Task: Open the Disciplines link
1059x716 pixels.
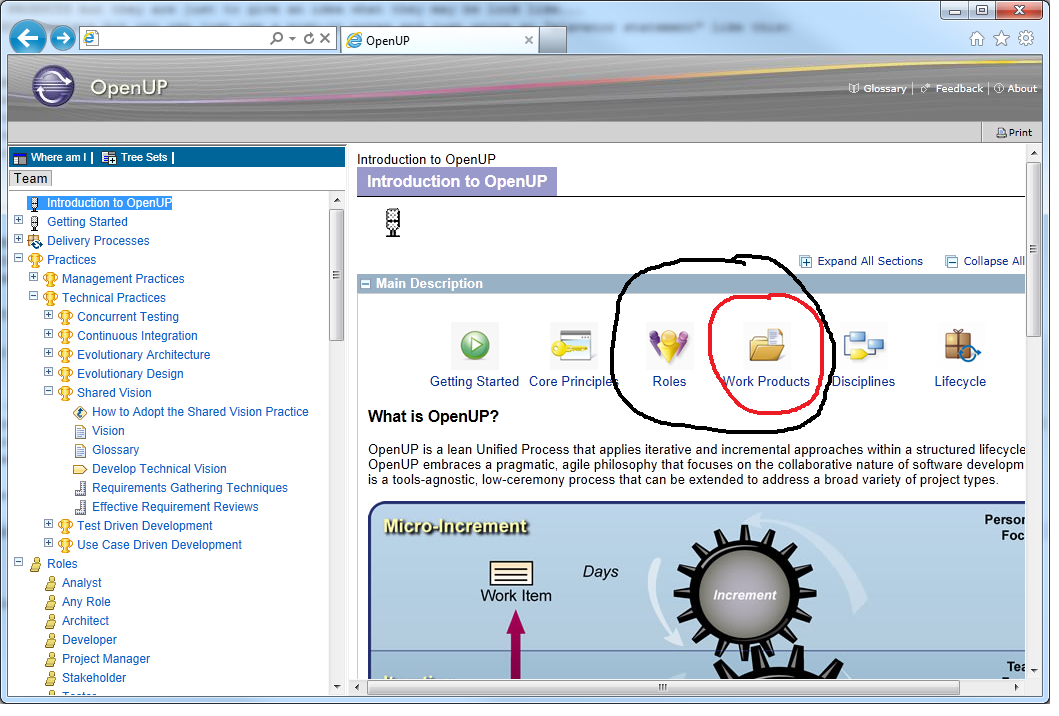Action: coord(863,382)
